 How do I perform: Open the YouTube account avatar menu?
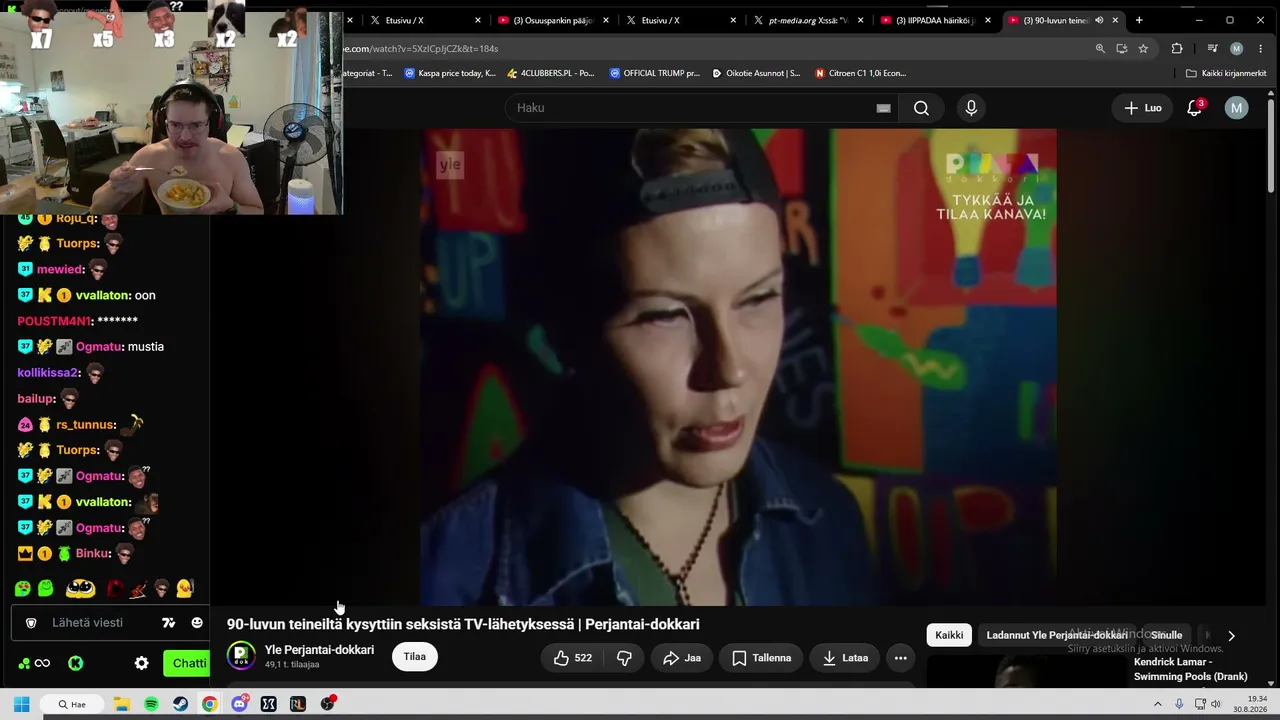pos(1237,108)
